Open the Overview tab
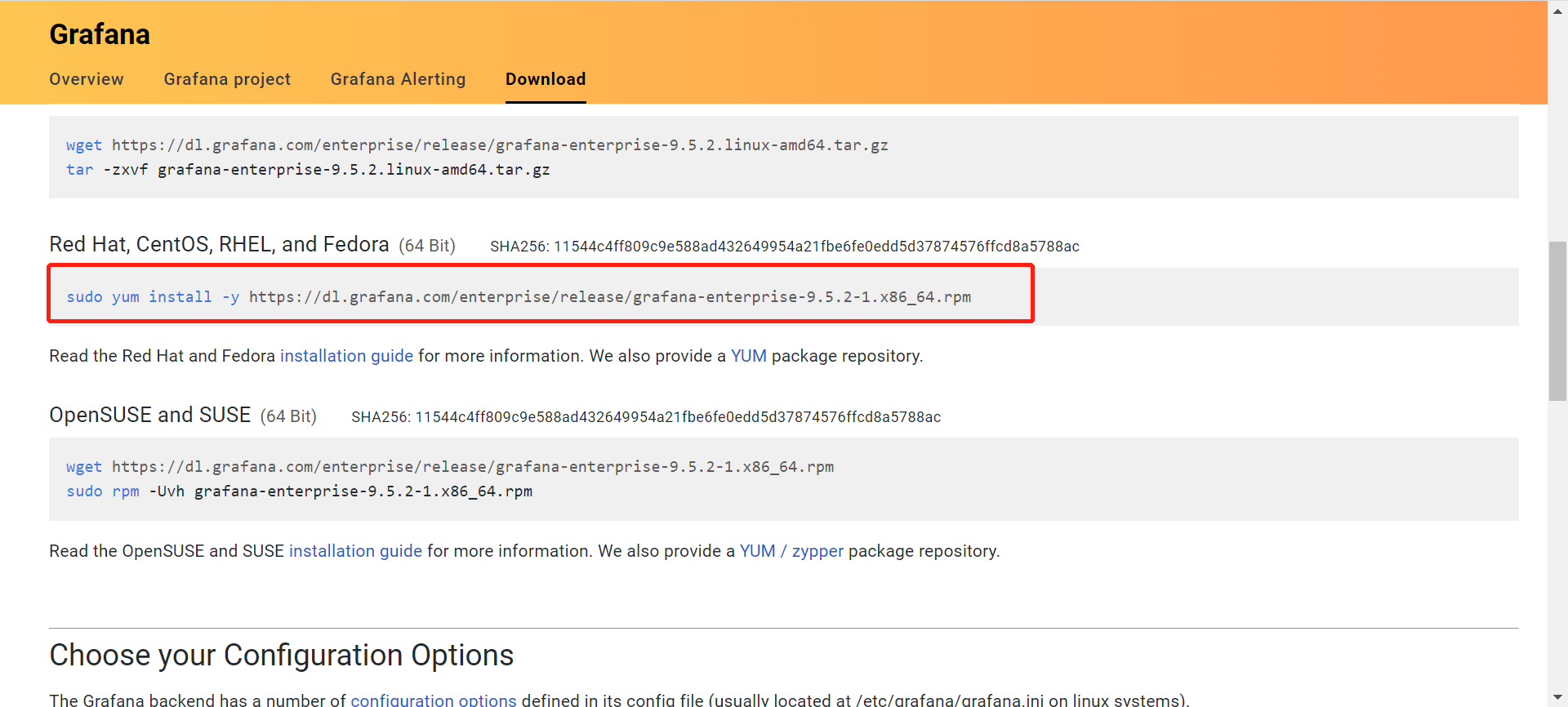 click(87, 79)
